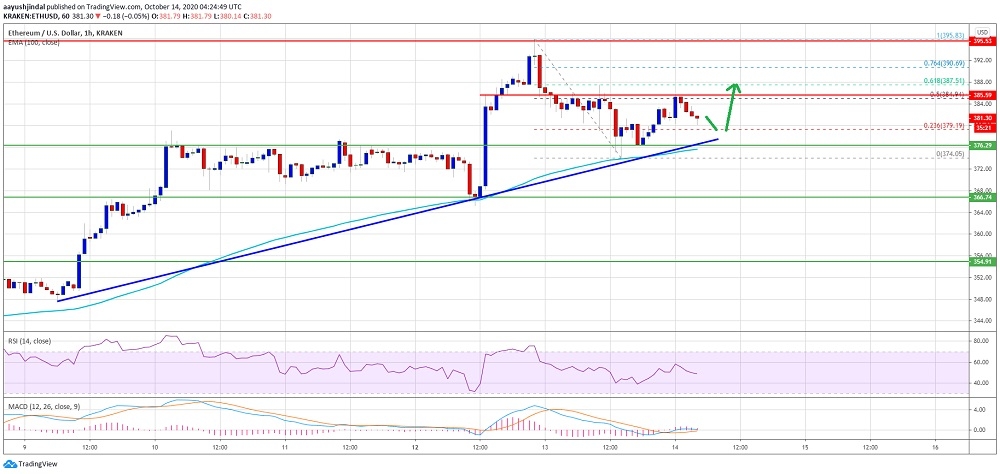The image size is (1000, 474).
Task: Click date 13 on the time axis
Action: pos(545,448)
